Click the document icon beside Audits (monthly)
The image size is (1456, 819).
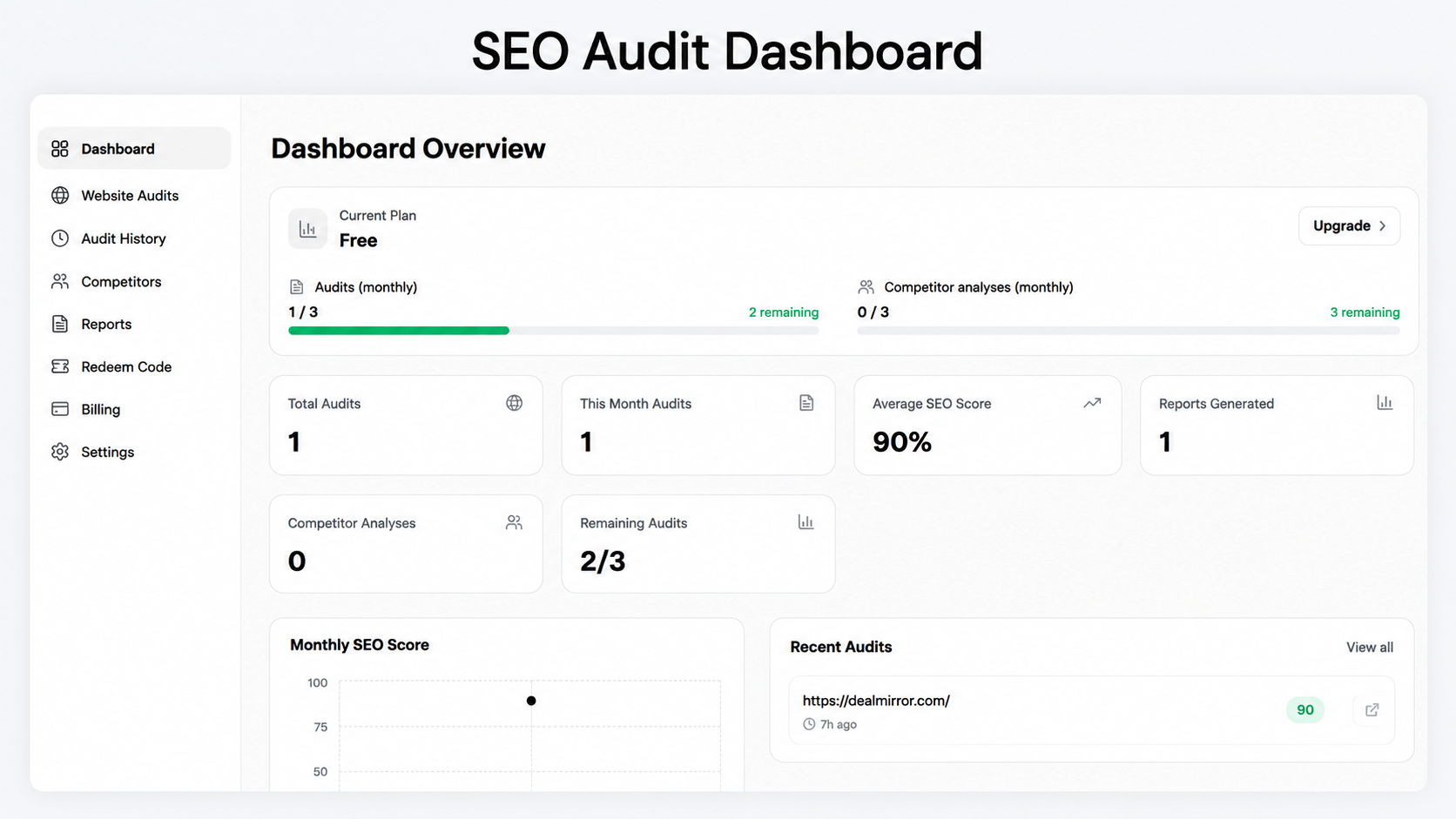(x=297, y=287)
